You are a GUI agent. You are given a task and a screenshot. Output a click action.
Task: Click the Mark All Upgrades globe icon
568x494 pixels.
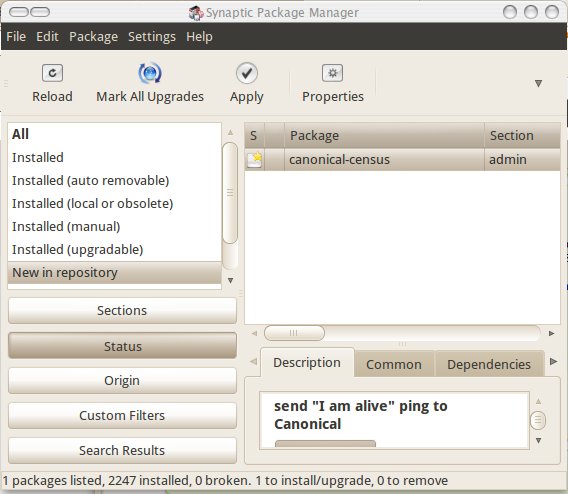coord(150,73)
